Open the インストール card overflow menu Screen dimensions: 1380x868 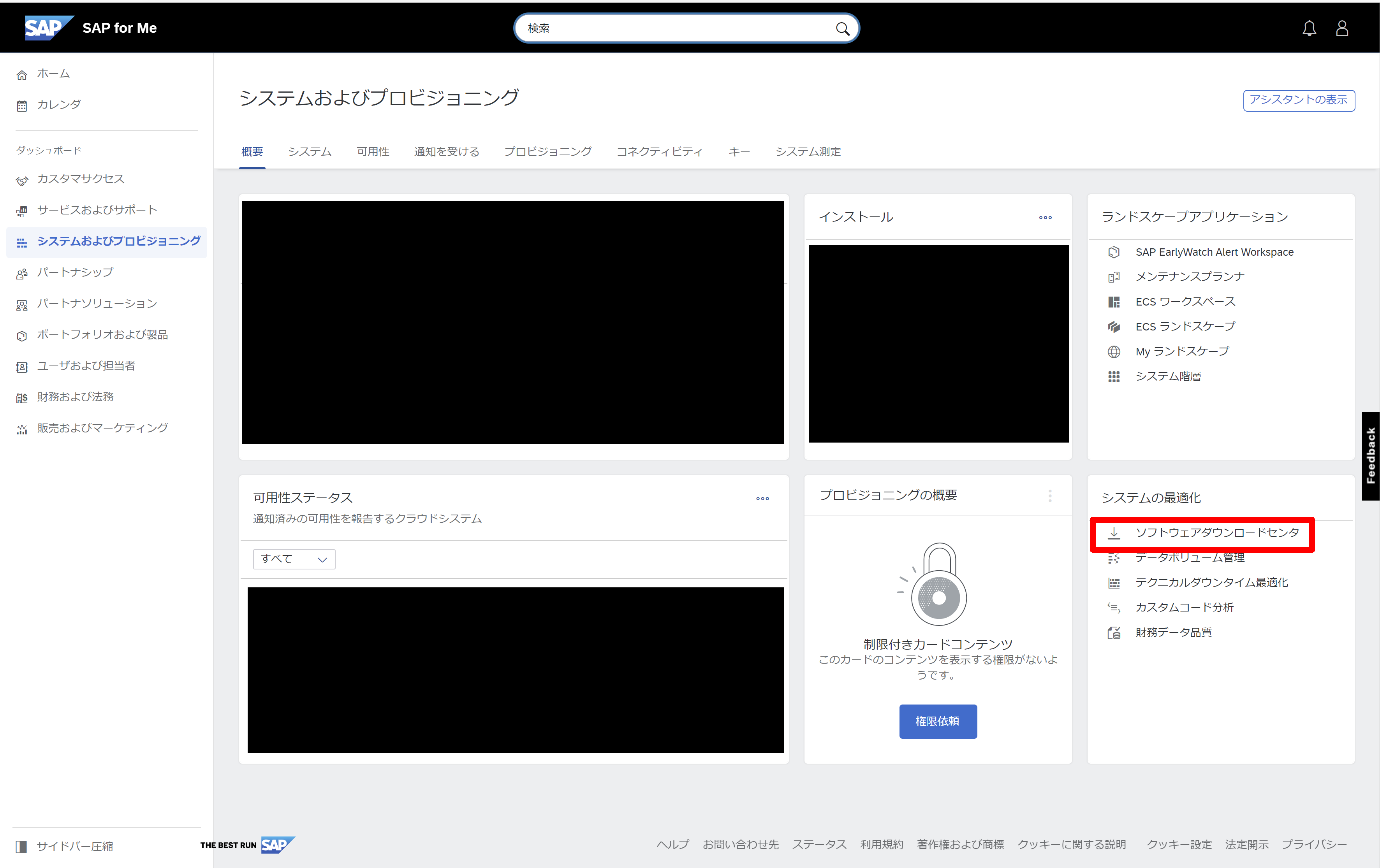pos(1045,217)
